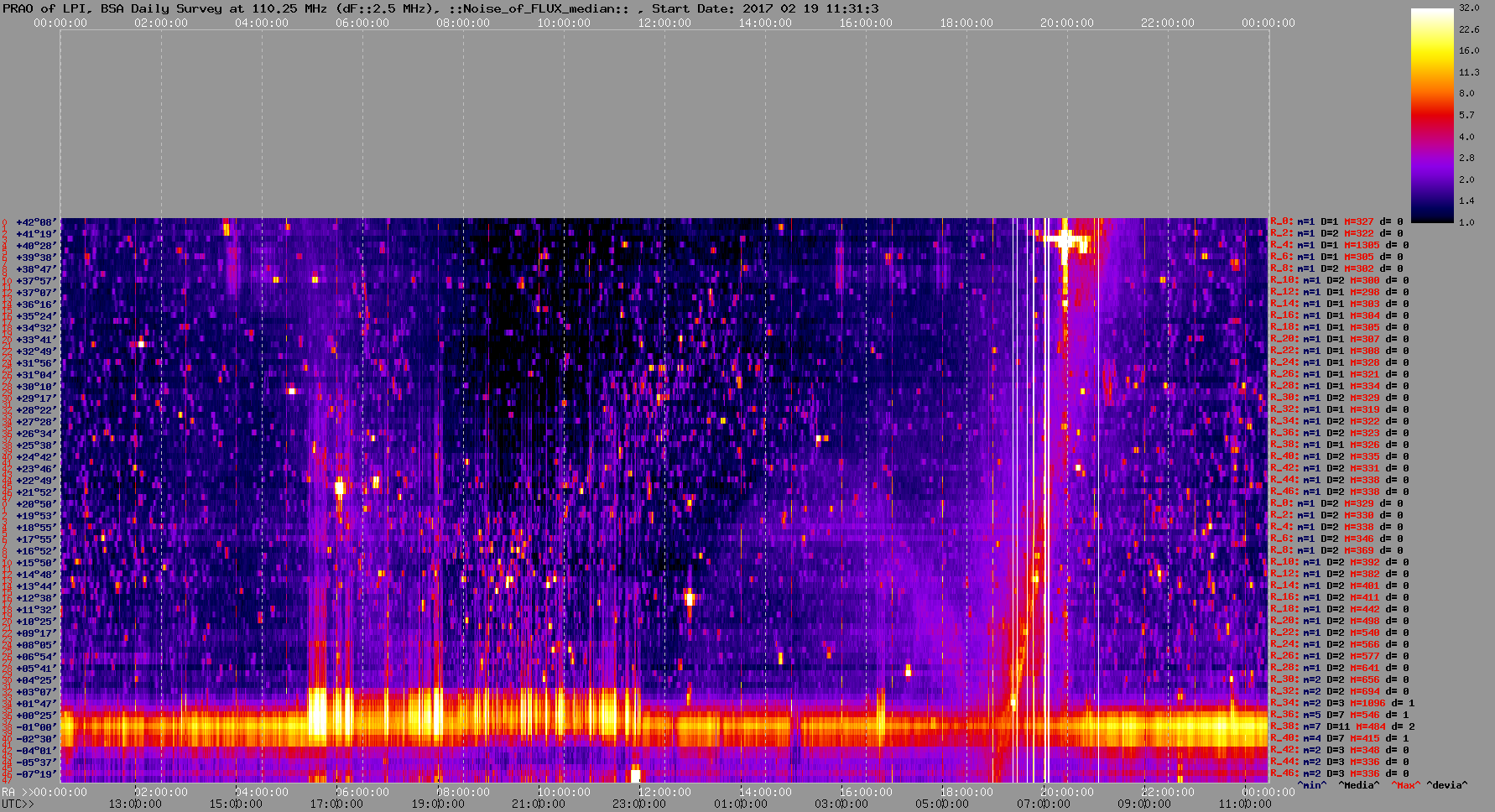The image size is (1495, 812).
Task: Click declination label '+13°44''
Action: [36, 586]
